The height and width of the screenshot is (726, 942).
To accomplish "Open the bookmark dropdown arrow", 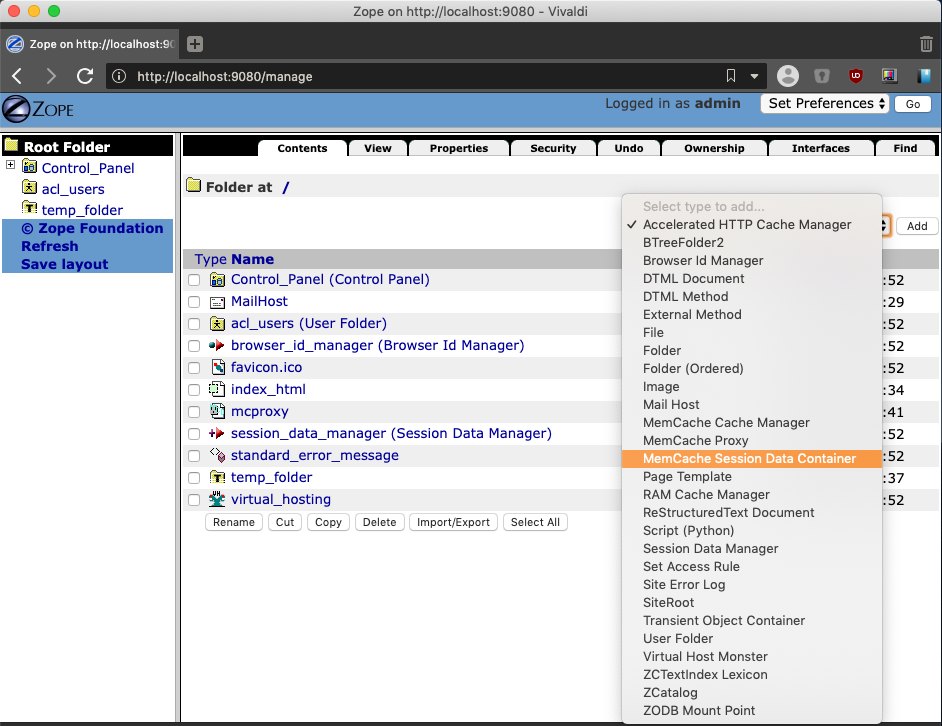I will point(754,76).
